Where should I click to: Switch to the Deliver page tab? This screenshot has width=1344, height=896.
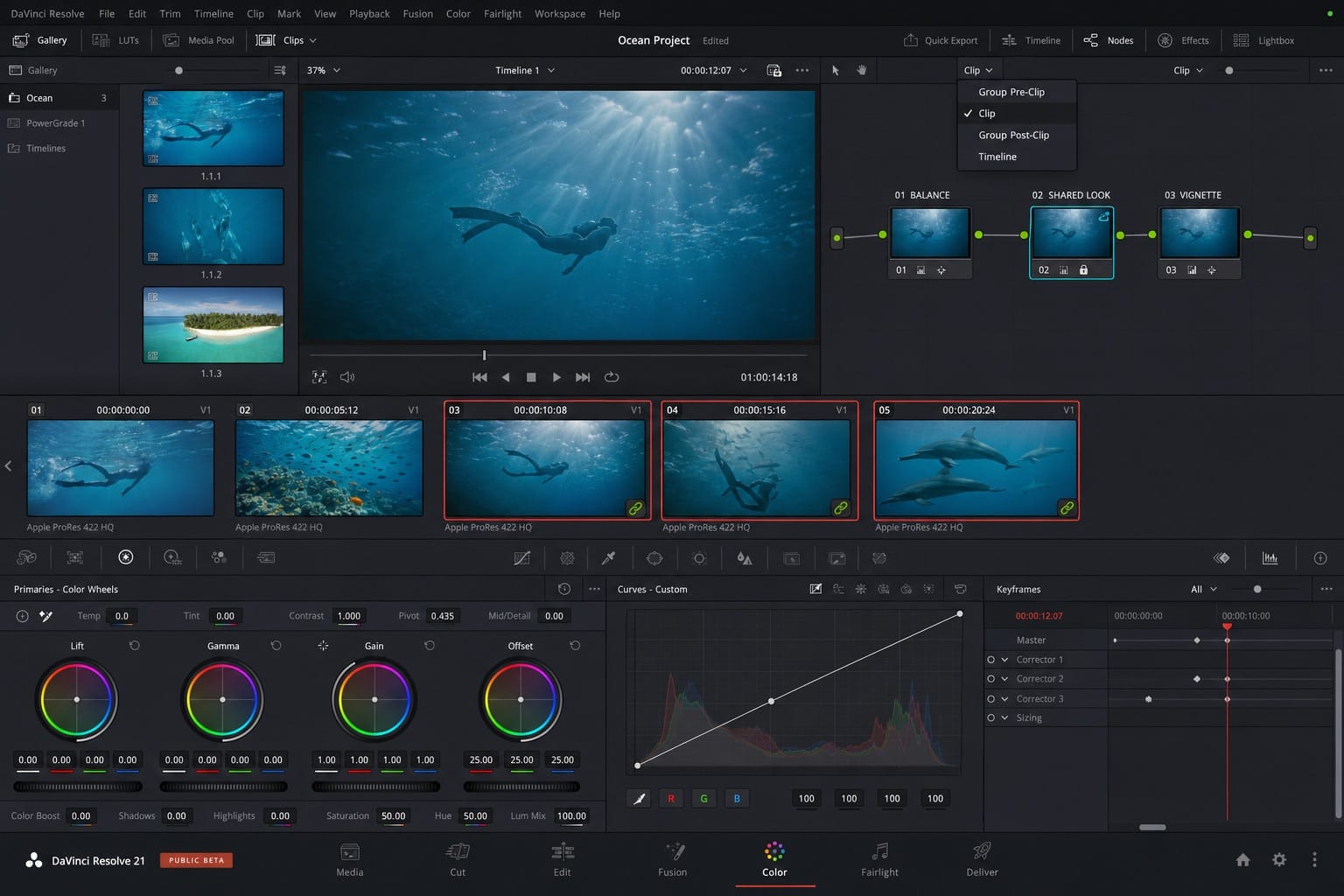982,859
